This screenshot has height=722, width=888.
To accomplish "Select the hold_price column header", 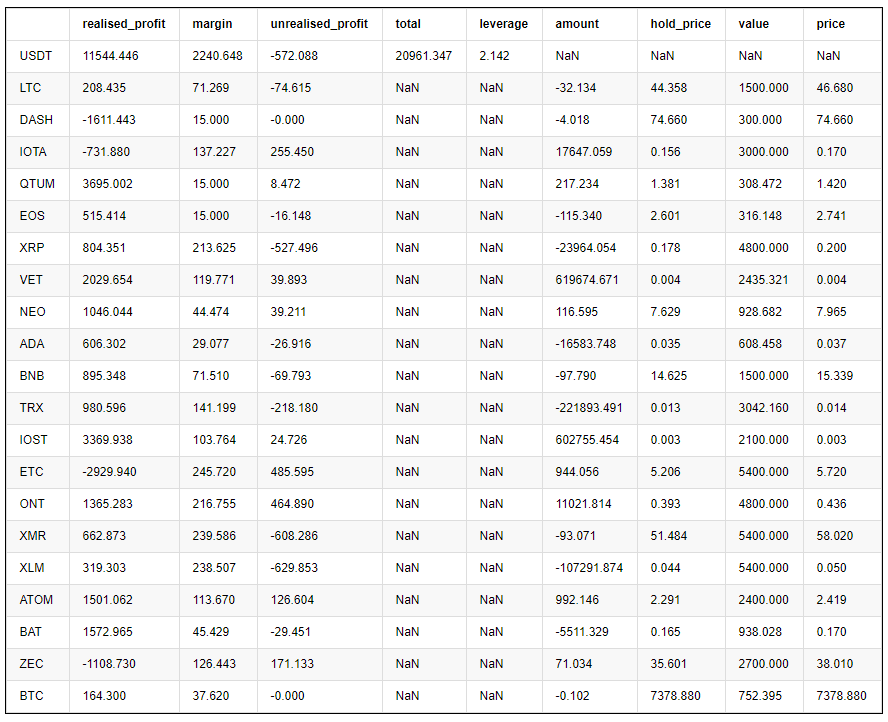I will (680, 24).
